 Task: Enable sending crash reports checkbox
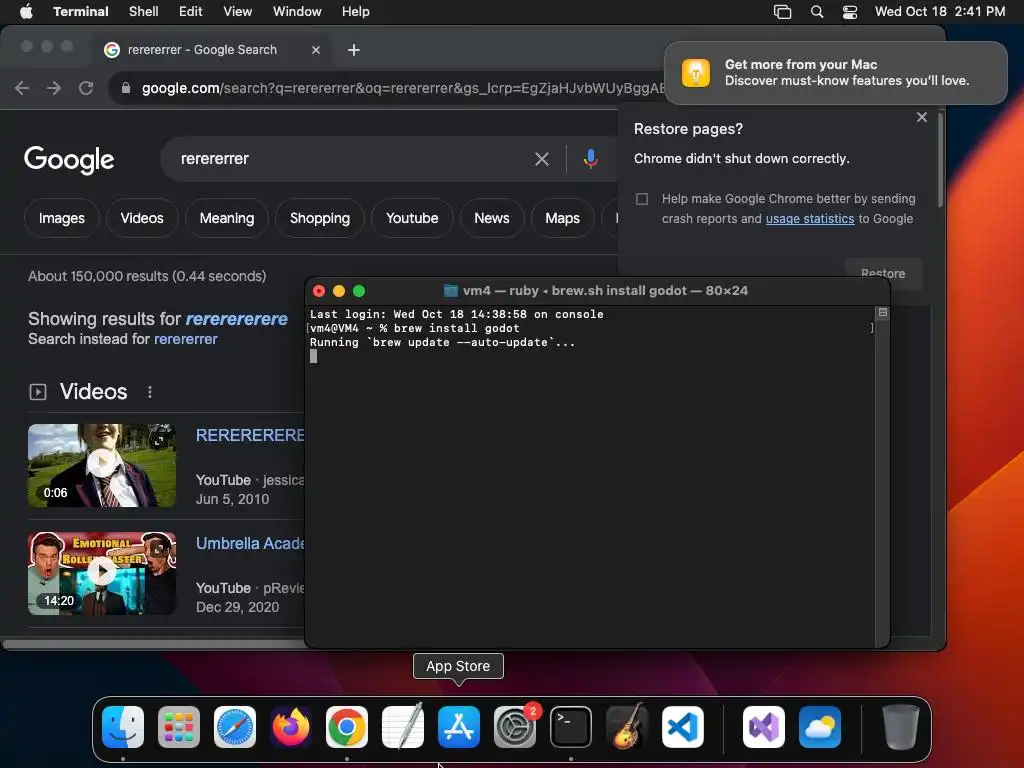coord(642,199)
